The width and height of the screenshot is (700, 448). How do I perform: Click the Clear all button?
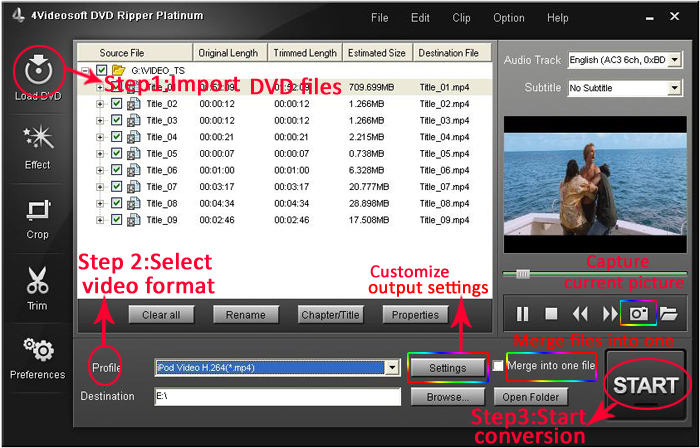pos(161,315)
